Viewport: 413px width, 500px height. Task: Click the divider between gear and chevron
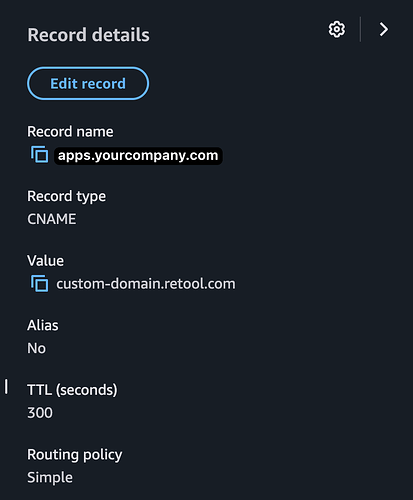click(x=360, y=29)
